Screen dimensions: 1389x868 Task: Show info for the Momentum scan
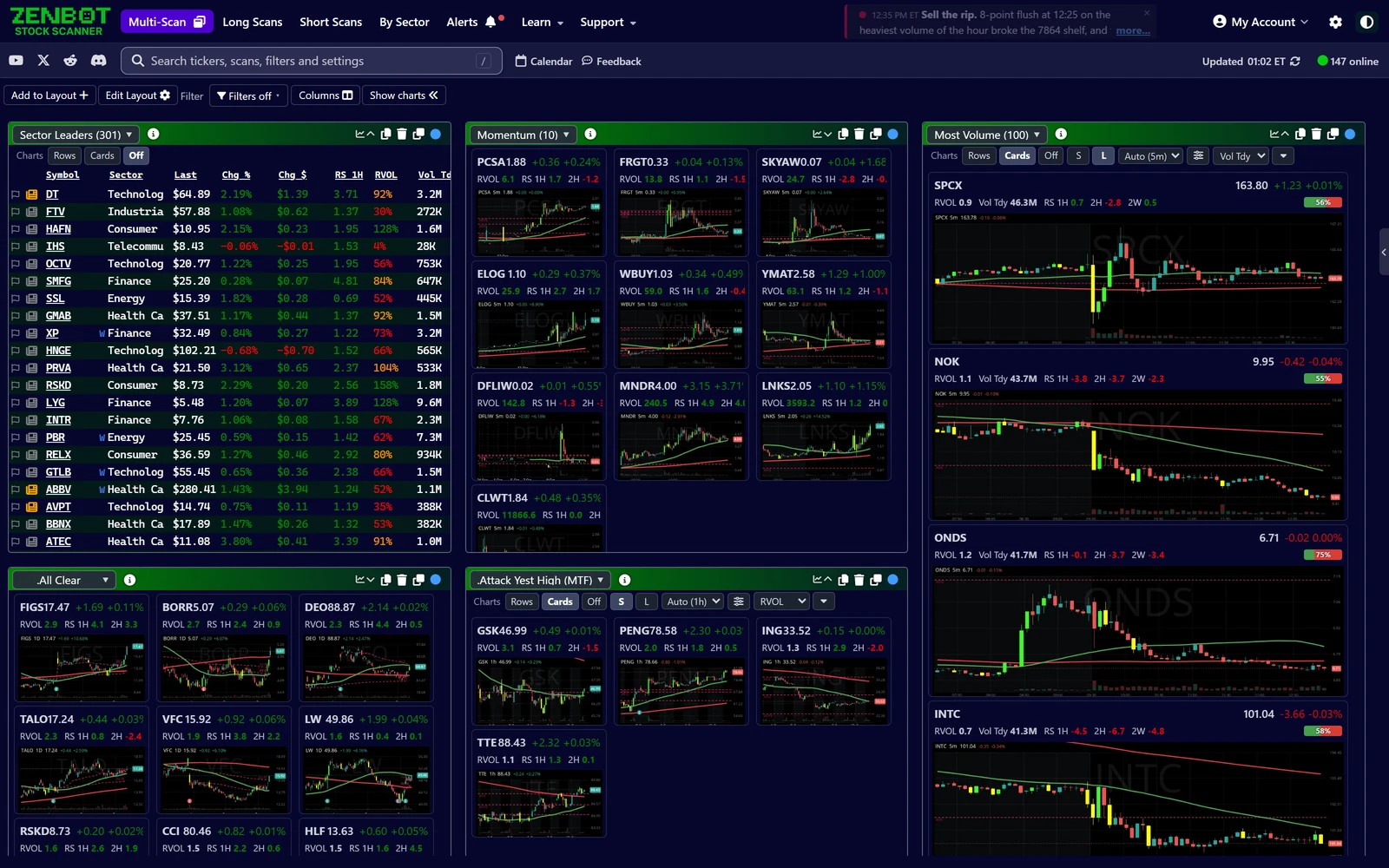coord(590,134)
